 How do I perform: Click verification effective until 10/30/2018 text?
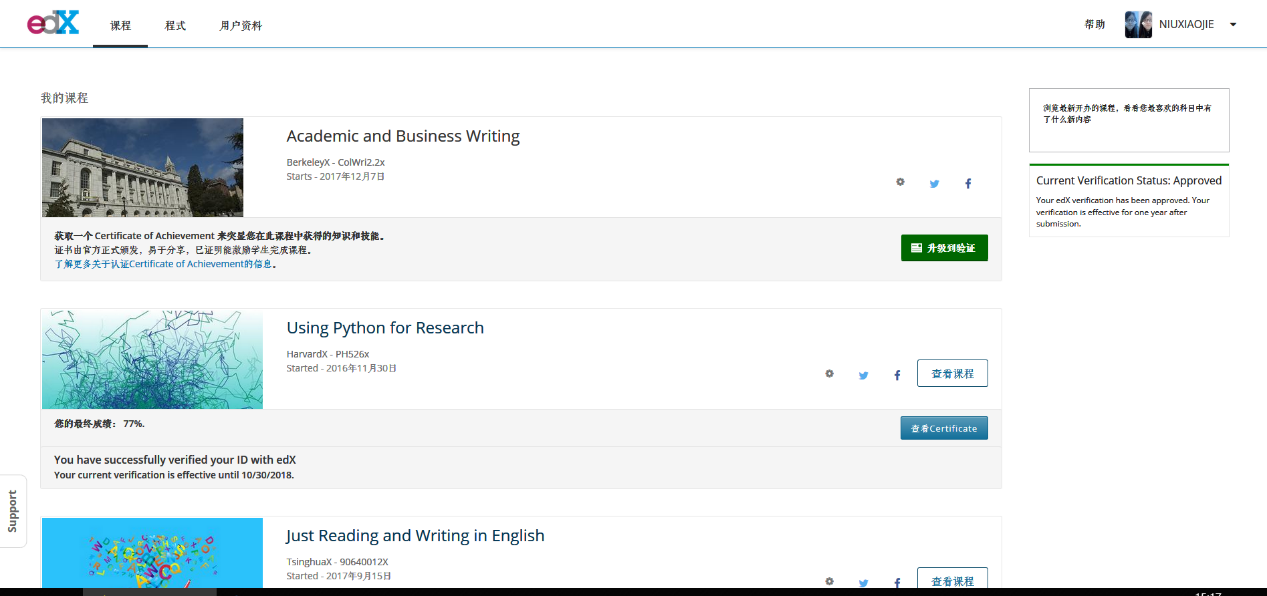tap(174, 475)
